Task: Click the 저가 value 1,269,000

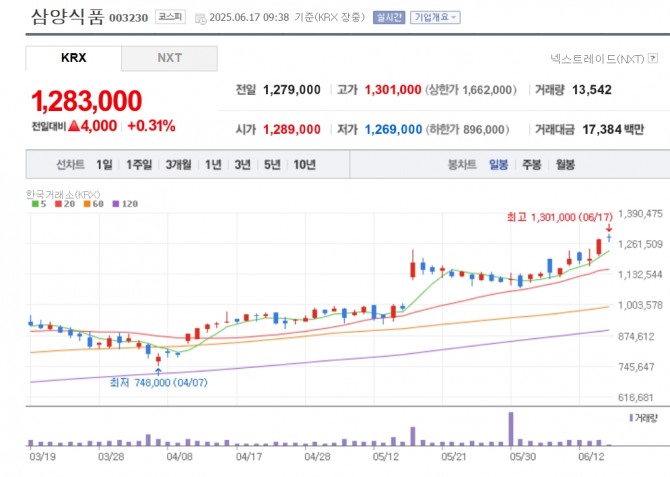Action: pyautogui.click(x=393, y=130)
